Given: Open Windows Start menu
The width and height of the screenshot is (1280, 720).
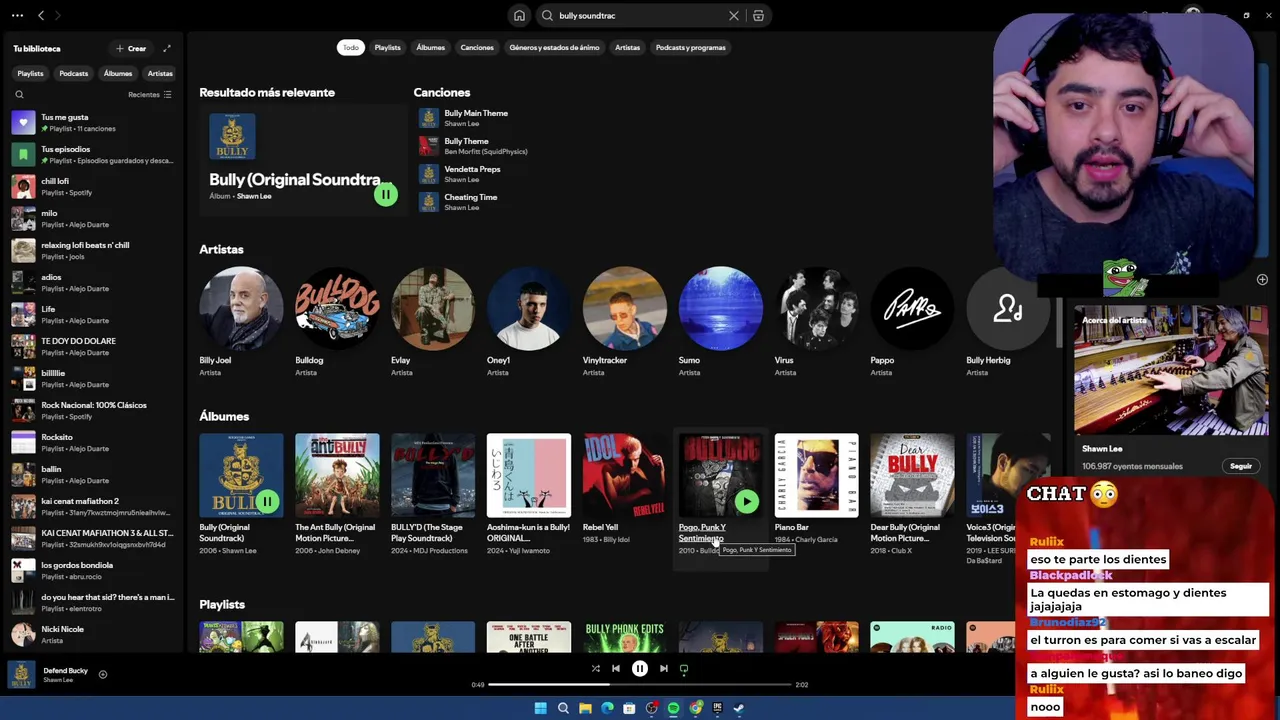Looking at the screenshot, I should pyautogui.click(x=540, y=708).
